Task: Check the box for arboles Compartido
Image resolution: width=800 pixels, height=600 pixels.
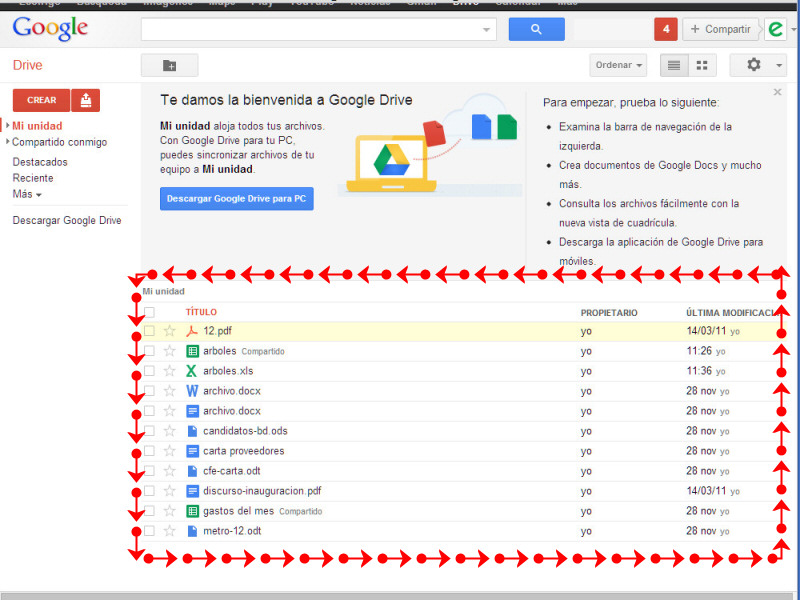Action: [x=149, y=351]
